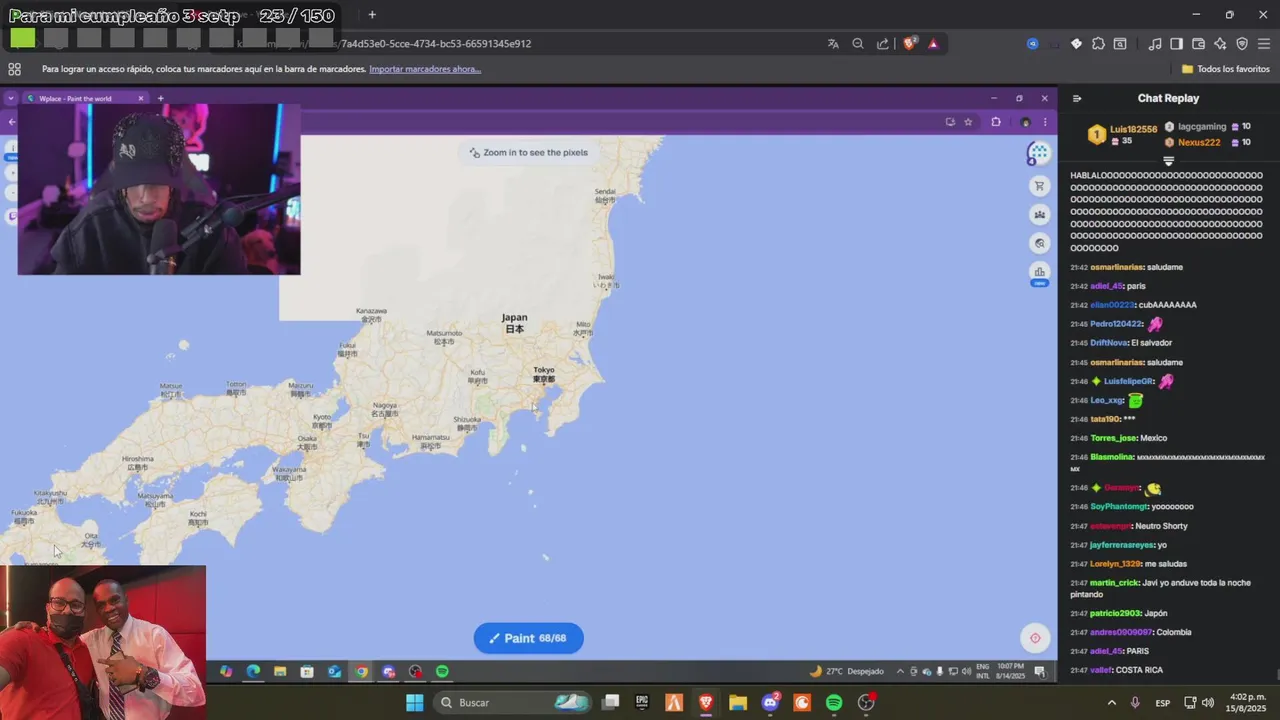This screenshot has height=720, width=1280.
Task: Open the Wplace leaderboard chart icon
Action: [1040, 272]
